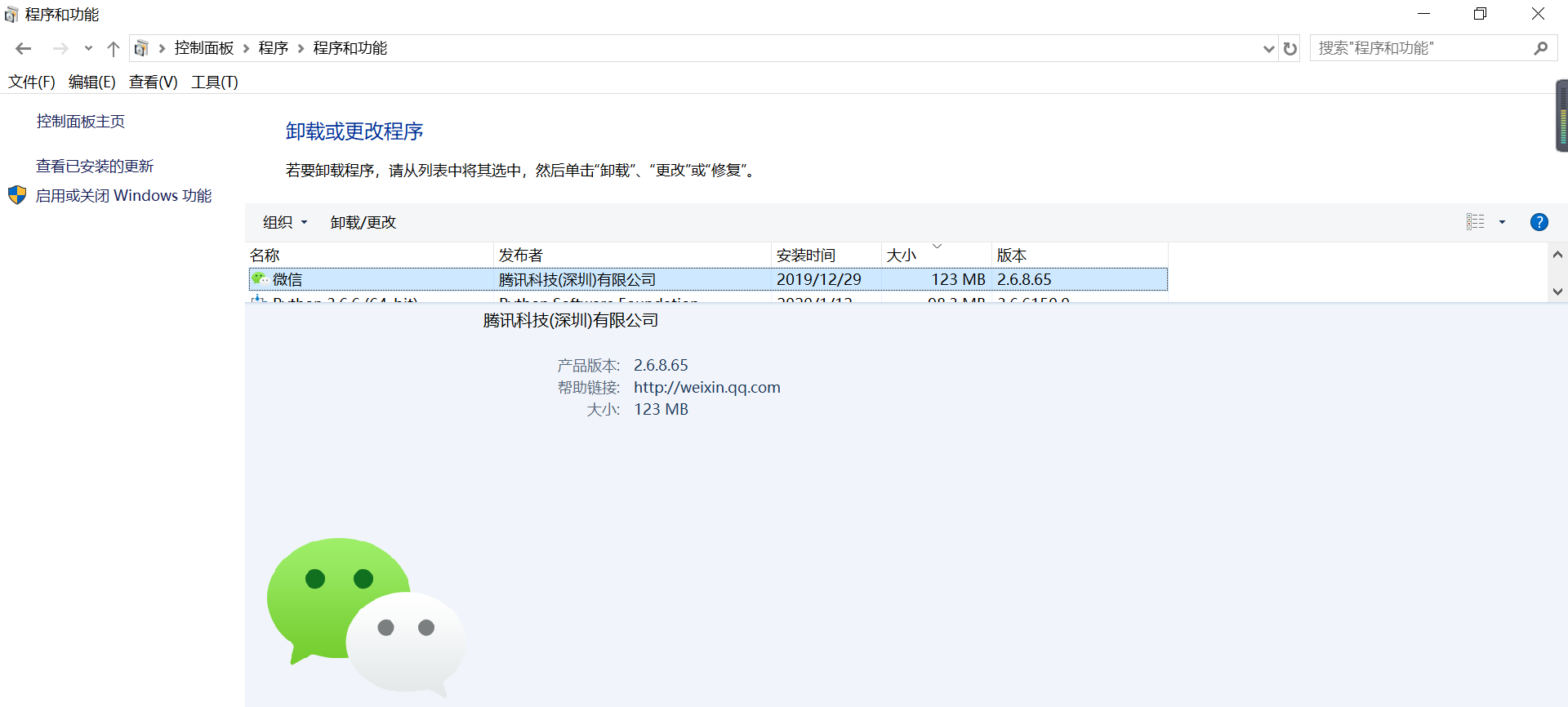
Task: Select the 微信 program row
Action: tap(708, 279)
